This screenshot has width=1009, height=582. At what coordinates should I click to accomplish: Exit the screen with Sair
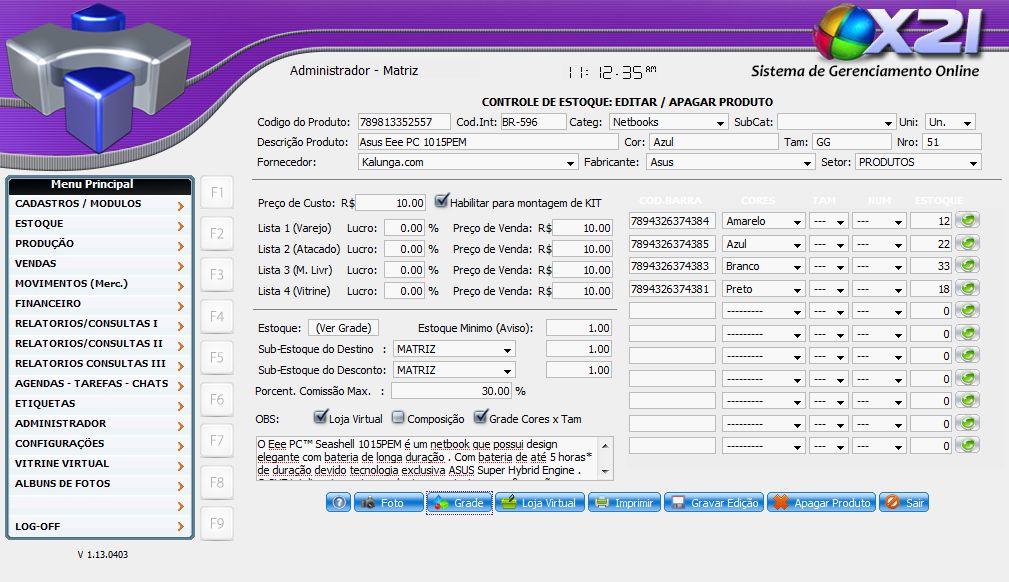click(904, 503)
